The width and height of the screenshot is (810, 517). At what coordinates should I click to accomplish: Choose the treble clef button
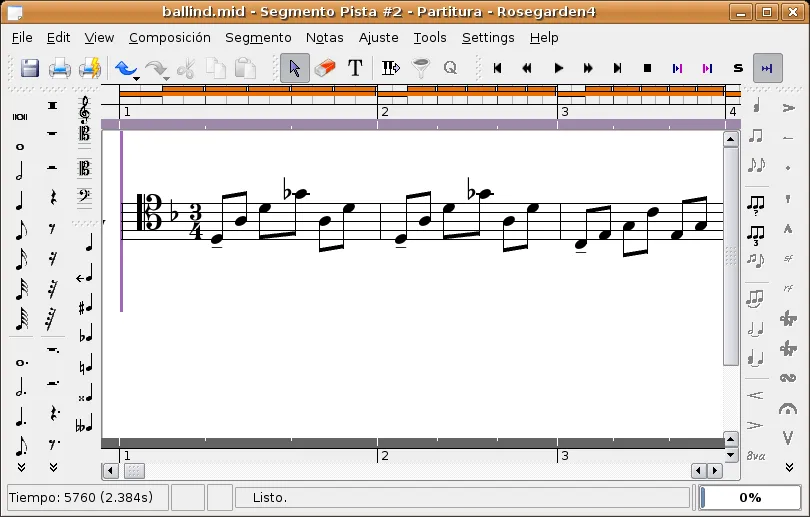pos(84,108)
